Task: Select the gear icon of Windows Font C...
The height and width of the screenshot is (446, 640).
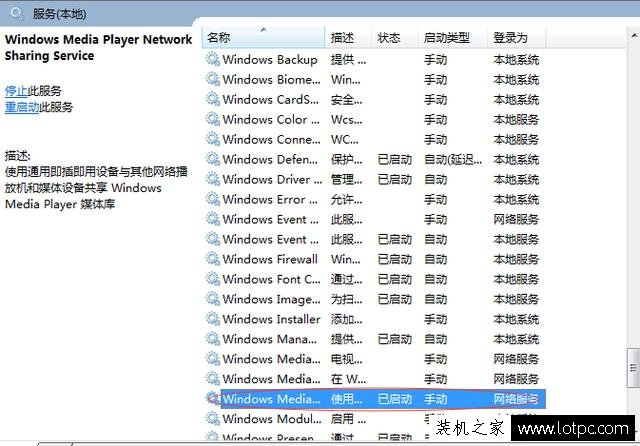Action: click(213, 279)
